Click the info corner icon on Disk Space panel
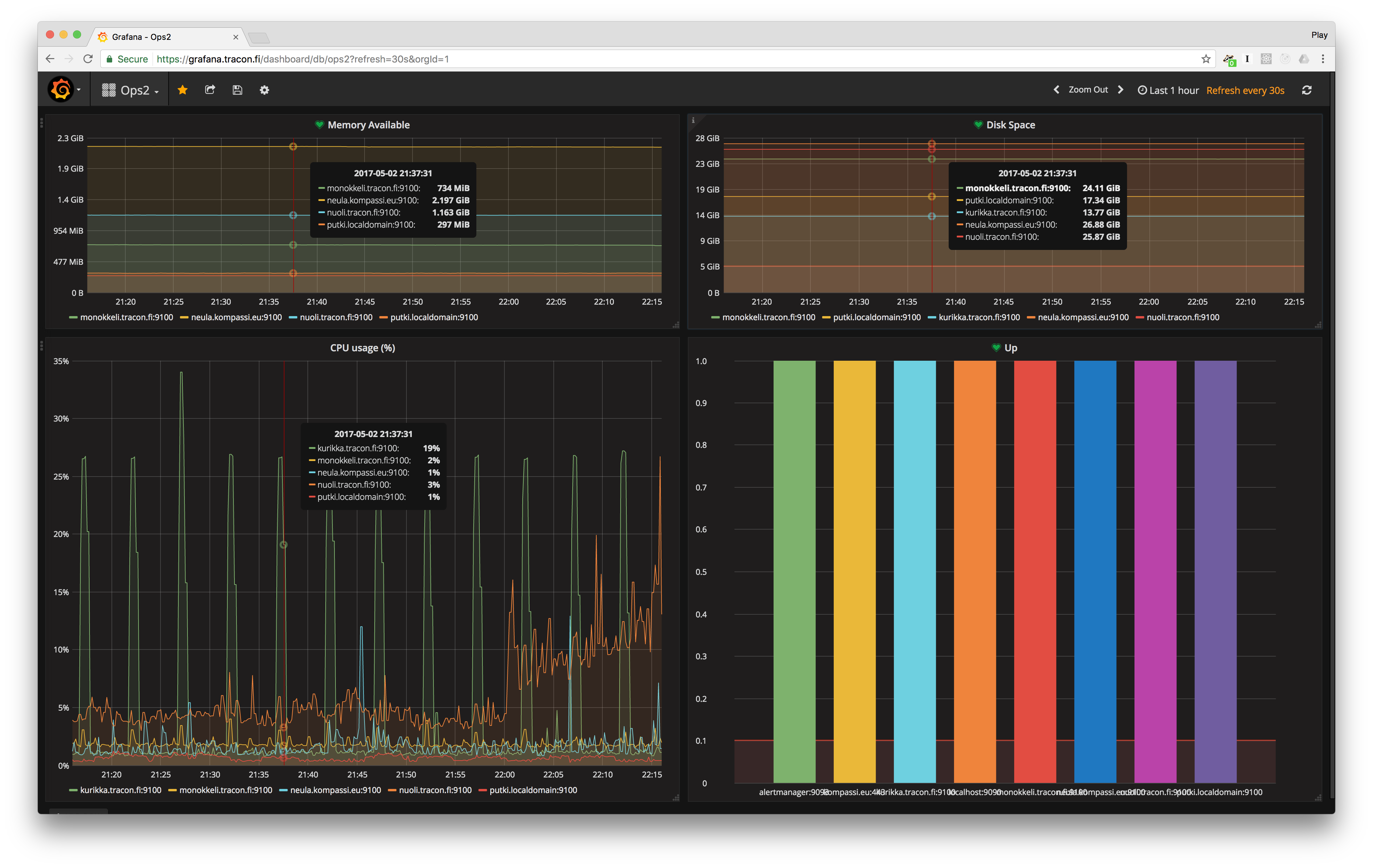The height and width of the screenshot is (868, 1373). [x=693, y=120]
